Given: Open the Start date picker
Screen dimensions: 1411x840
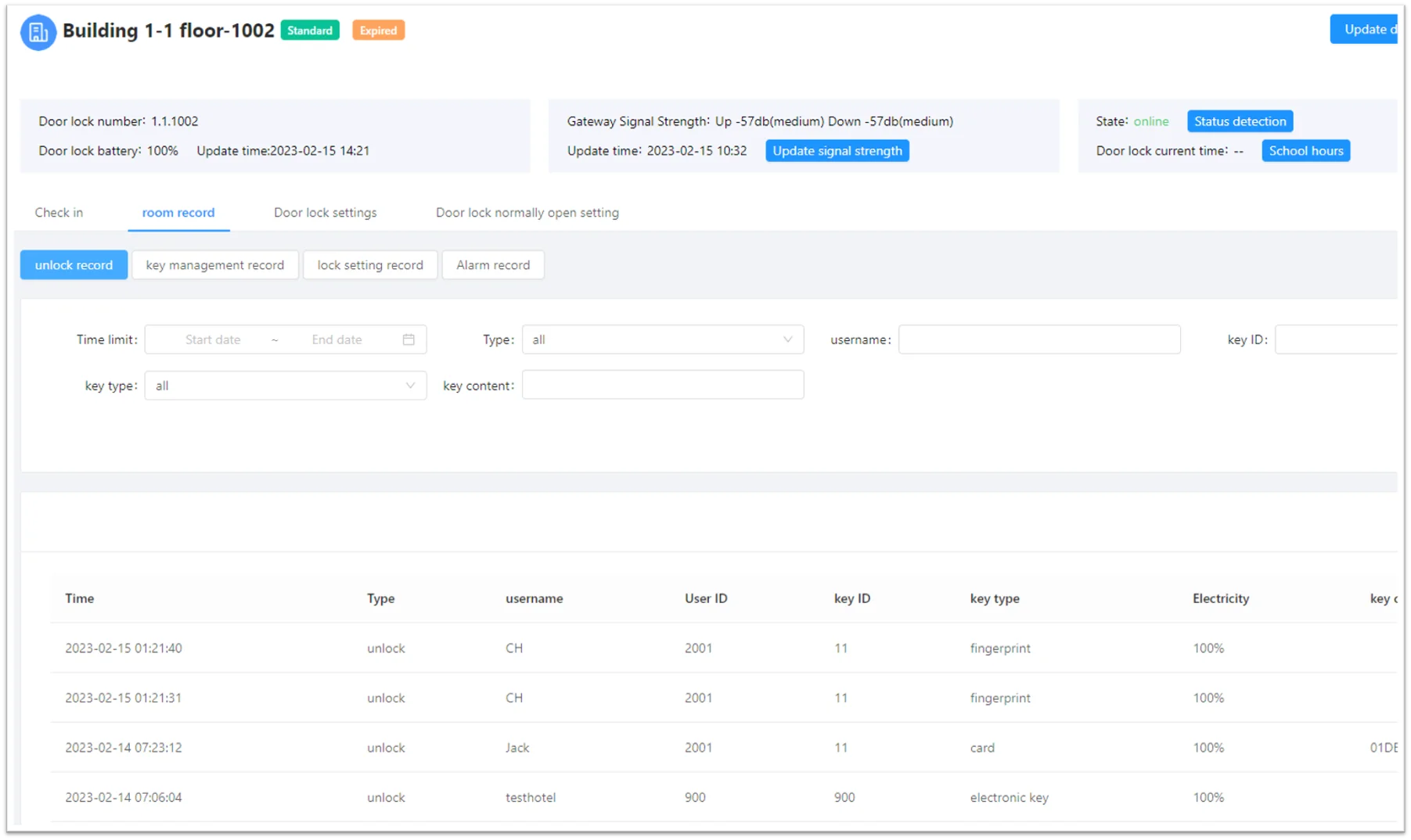Looking at the screenshot, I should tap(213, 339).
